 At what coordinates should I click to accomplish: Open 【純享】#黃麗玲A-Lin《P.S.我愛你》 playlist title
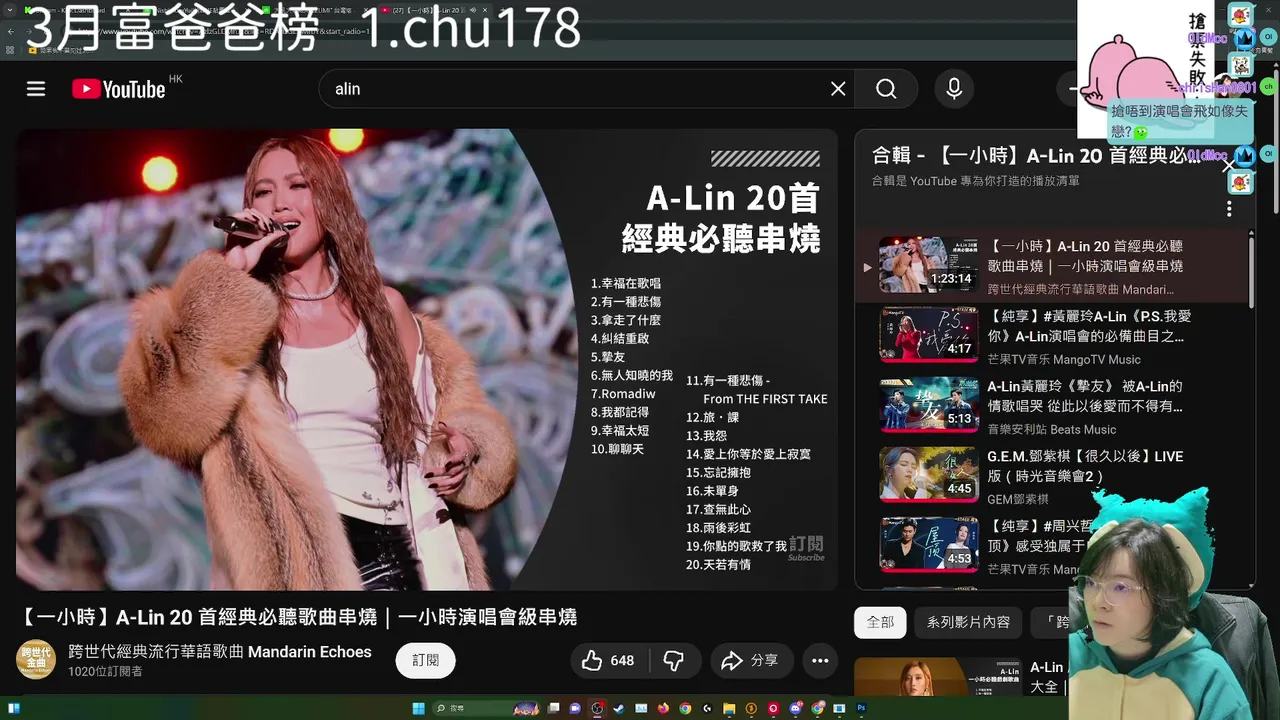pyautogui.click(x=1089, y=326)
